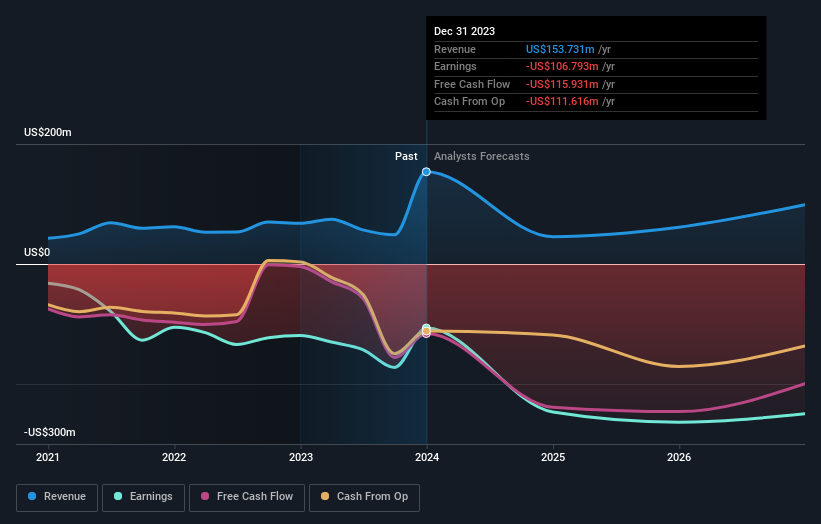Click the 2023 axis label

click(301, 457)
